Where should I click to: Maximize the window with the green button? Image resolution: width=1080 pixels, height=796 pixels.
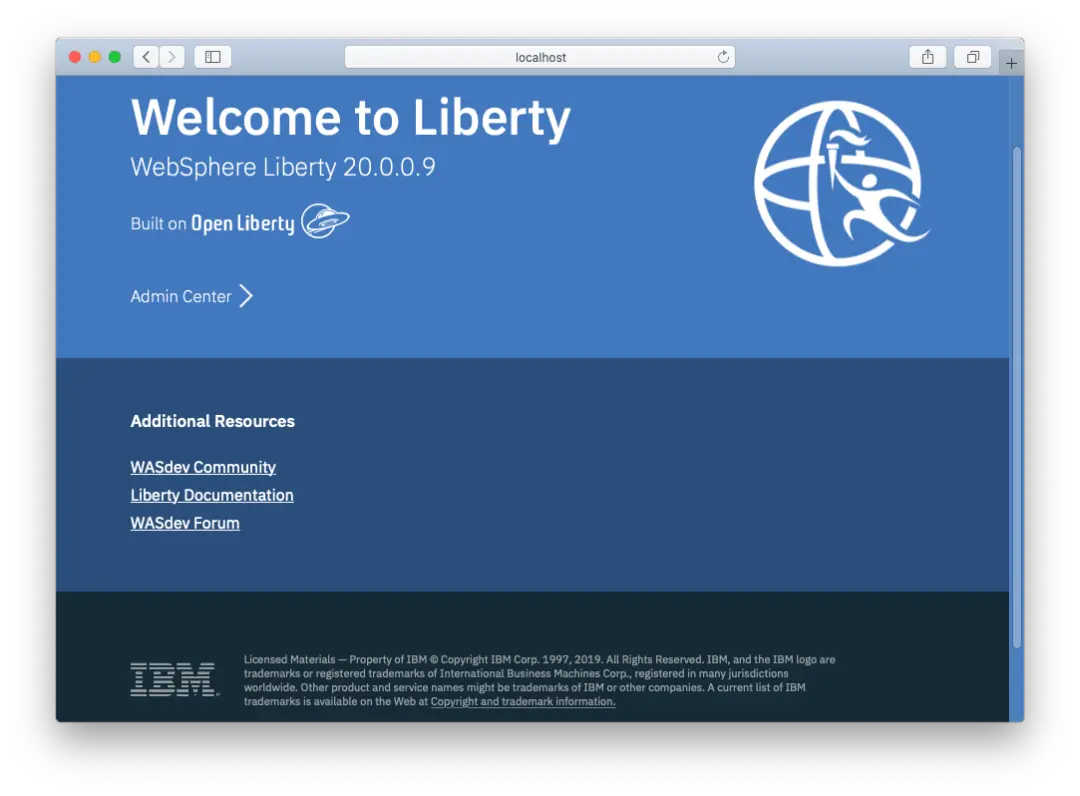115,57
